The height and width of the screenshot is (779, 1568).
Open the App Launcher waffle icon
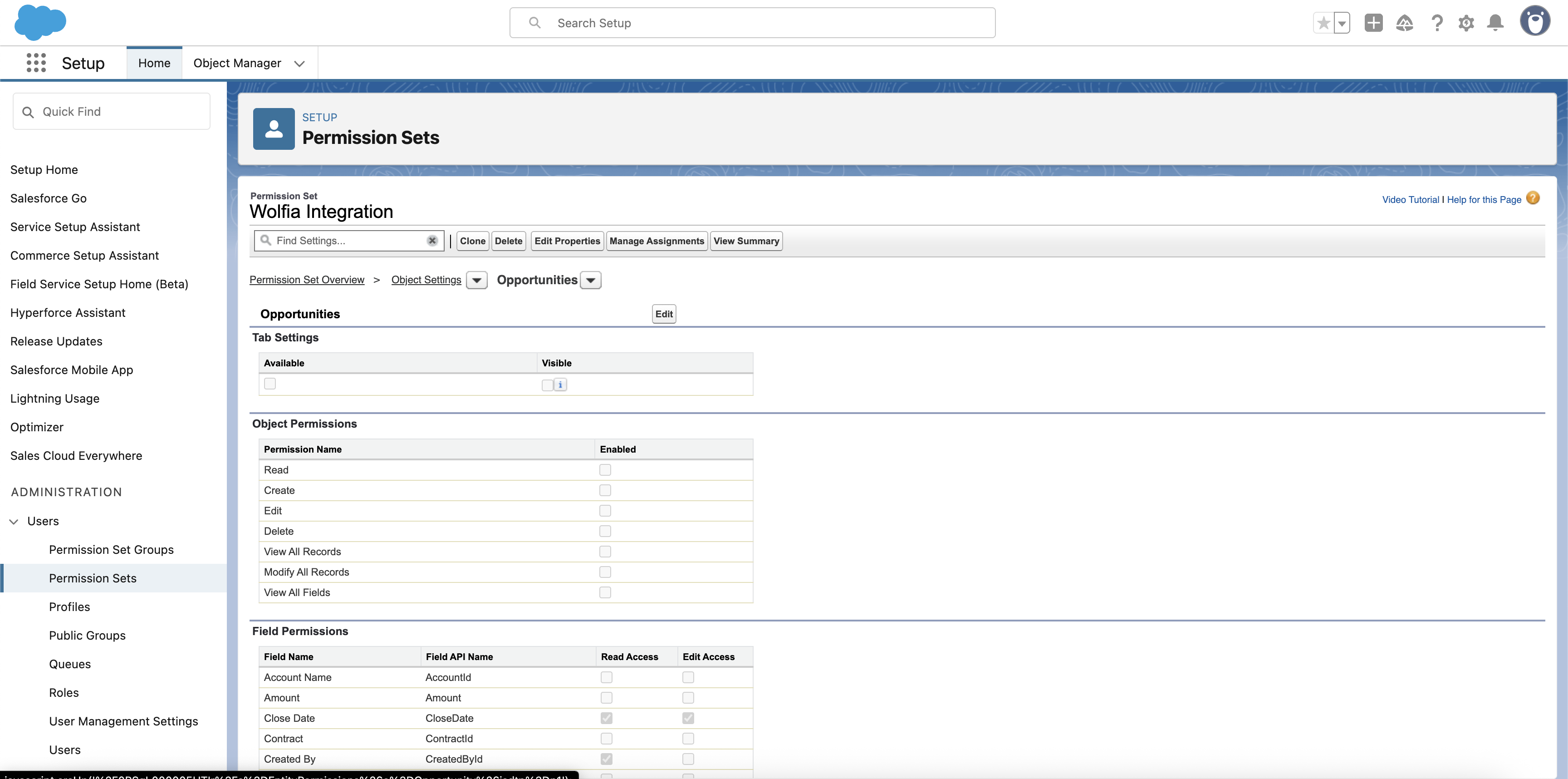pyautogui.click(x=36, y=63)
